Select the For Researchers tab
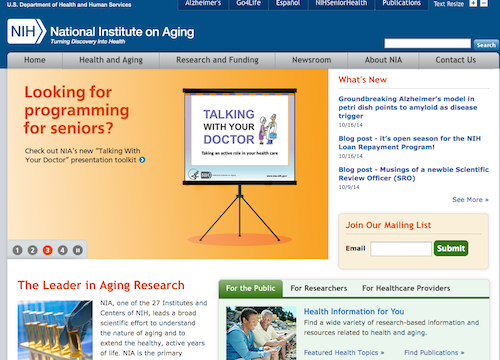Image resolution: width=500 pixels, height=360 pixels. 319,288
